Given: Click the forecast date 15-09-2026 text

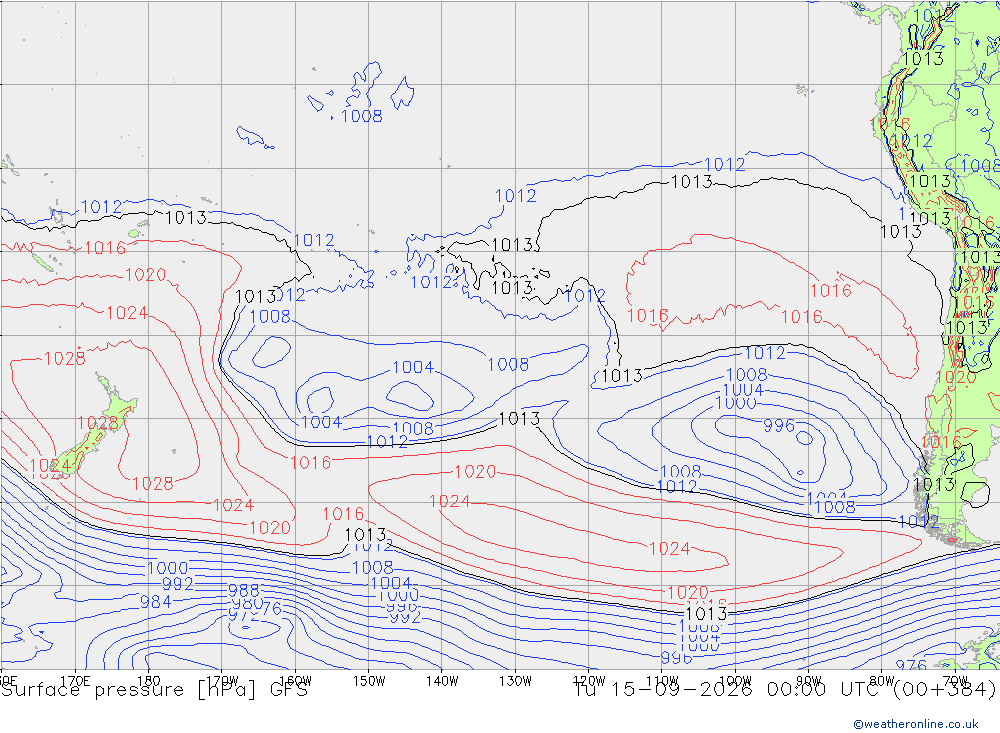Looking at the screenshot, I should 681,690.
